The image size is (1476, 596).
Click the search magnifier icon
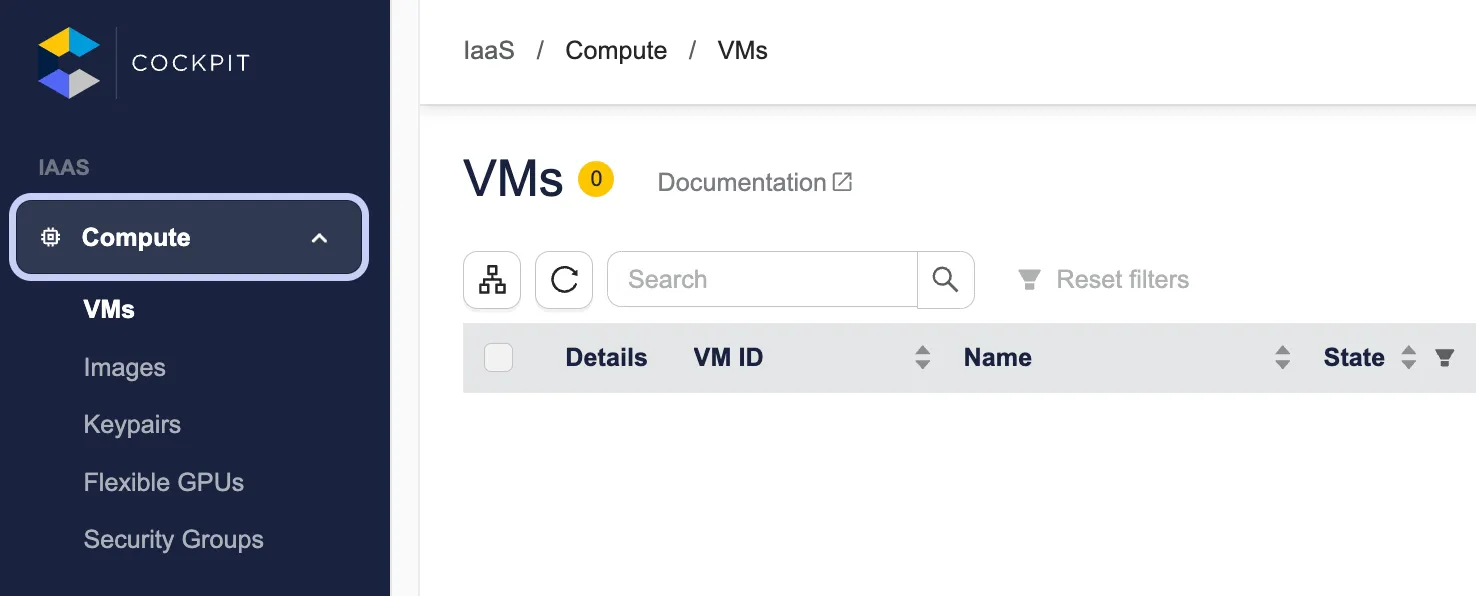click(944, 280)
